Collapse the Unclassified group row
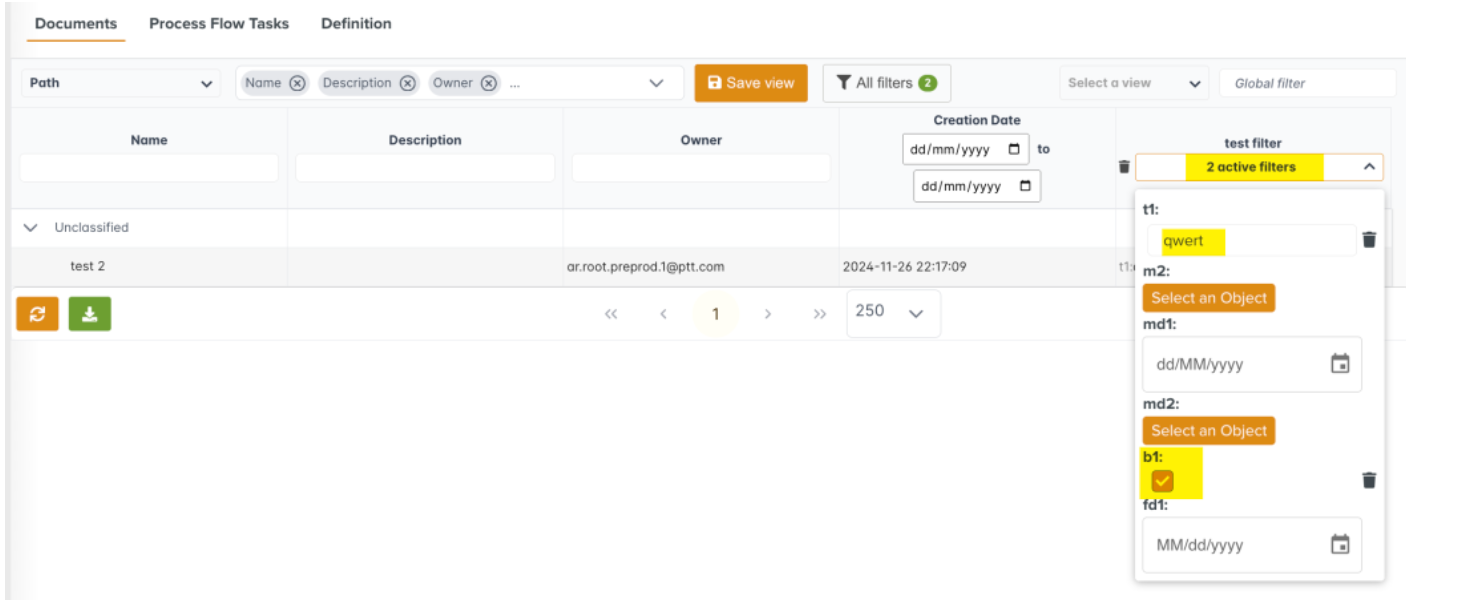Image resolution: width=1468 pixels, height=600 pixels. click(32, 228)
